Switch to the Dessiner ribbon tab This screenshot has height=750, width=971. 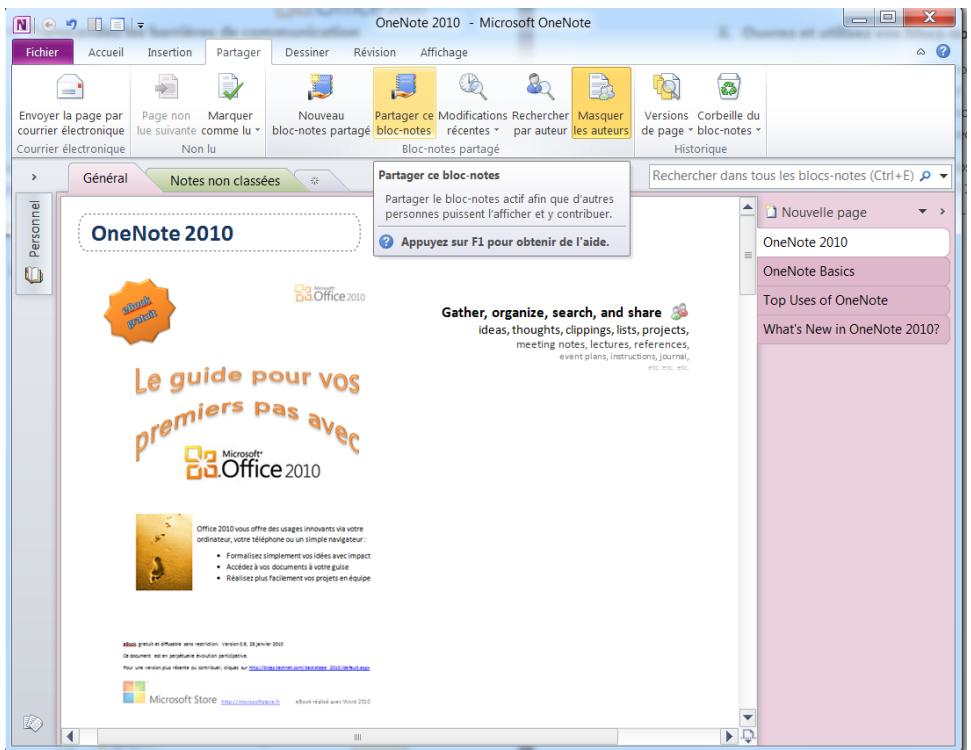pyautogui.click(x=307, y=52)
